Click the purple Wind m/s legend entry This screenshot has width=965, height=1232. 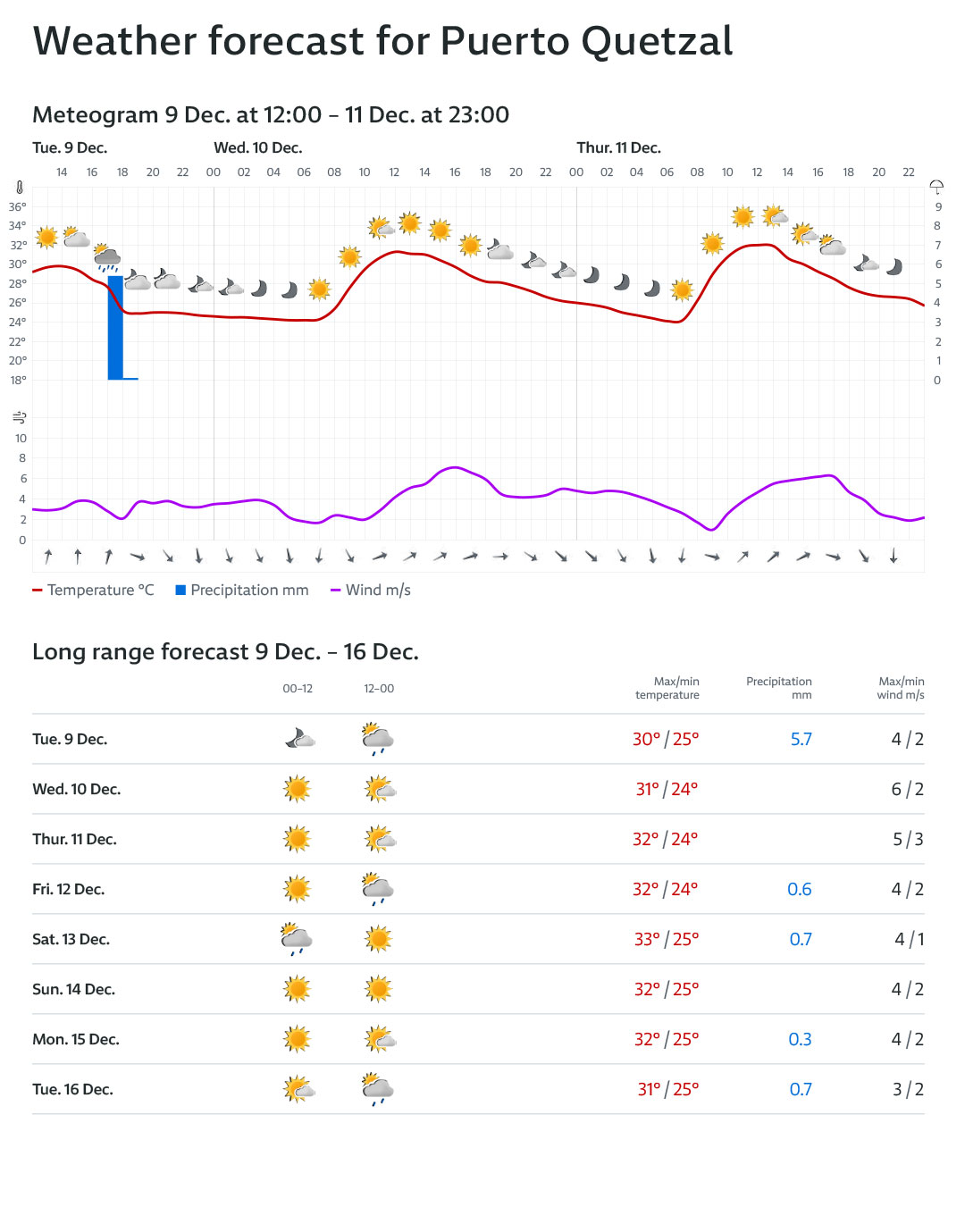(371, 591)
